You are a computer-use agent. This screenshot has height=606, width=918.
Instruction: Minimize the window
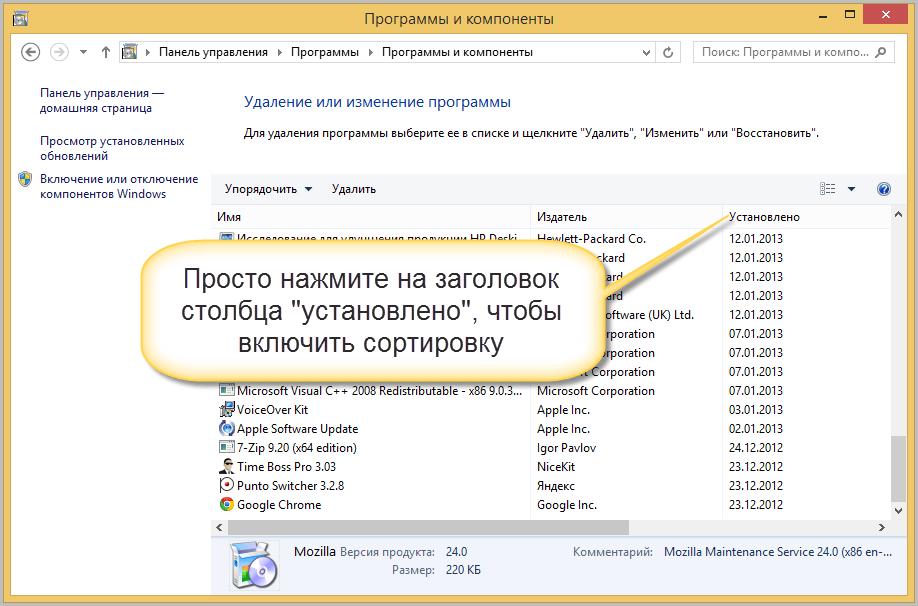pos(823,15)
